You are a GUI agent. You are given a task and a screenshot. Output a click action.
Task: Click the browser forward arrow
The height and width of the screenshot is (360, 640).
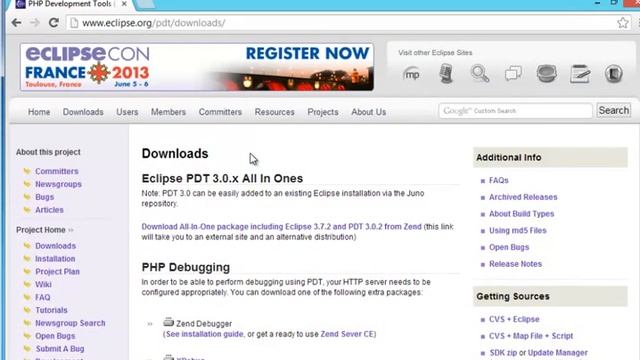35,23
